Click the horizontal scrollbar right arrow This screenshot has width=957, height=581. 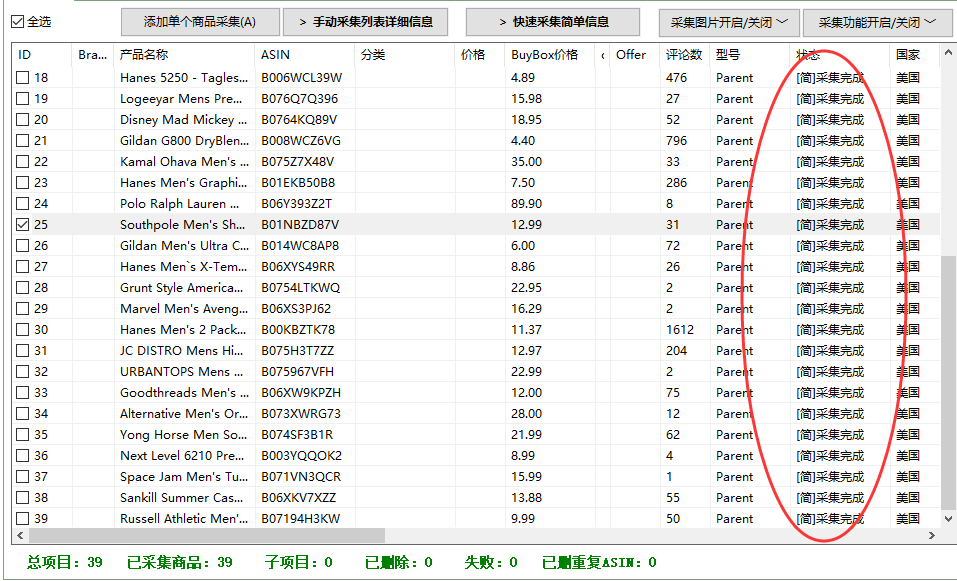(931, 535)
